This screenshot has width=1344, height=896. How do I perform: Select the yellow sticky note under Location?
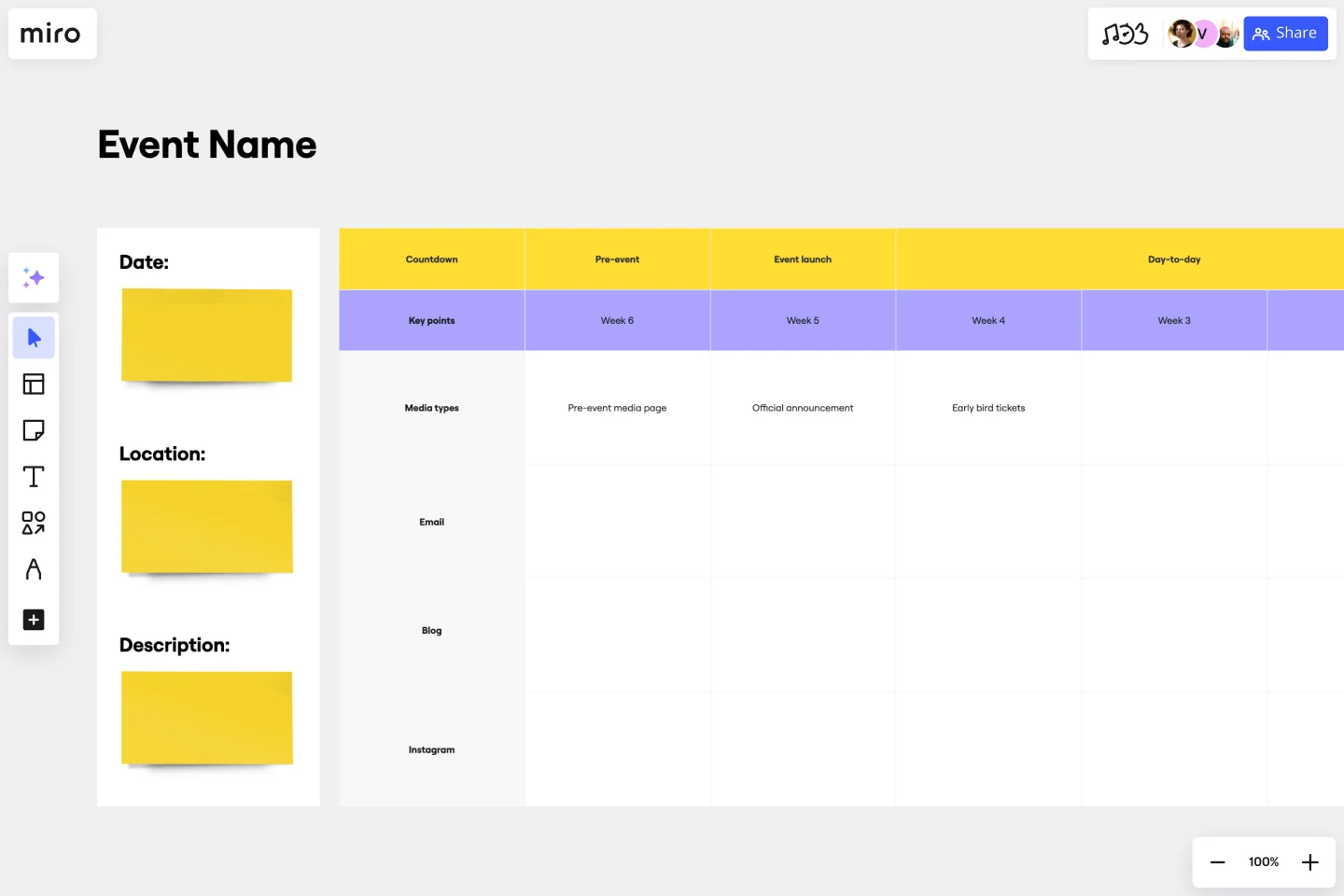[207, 527]
